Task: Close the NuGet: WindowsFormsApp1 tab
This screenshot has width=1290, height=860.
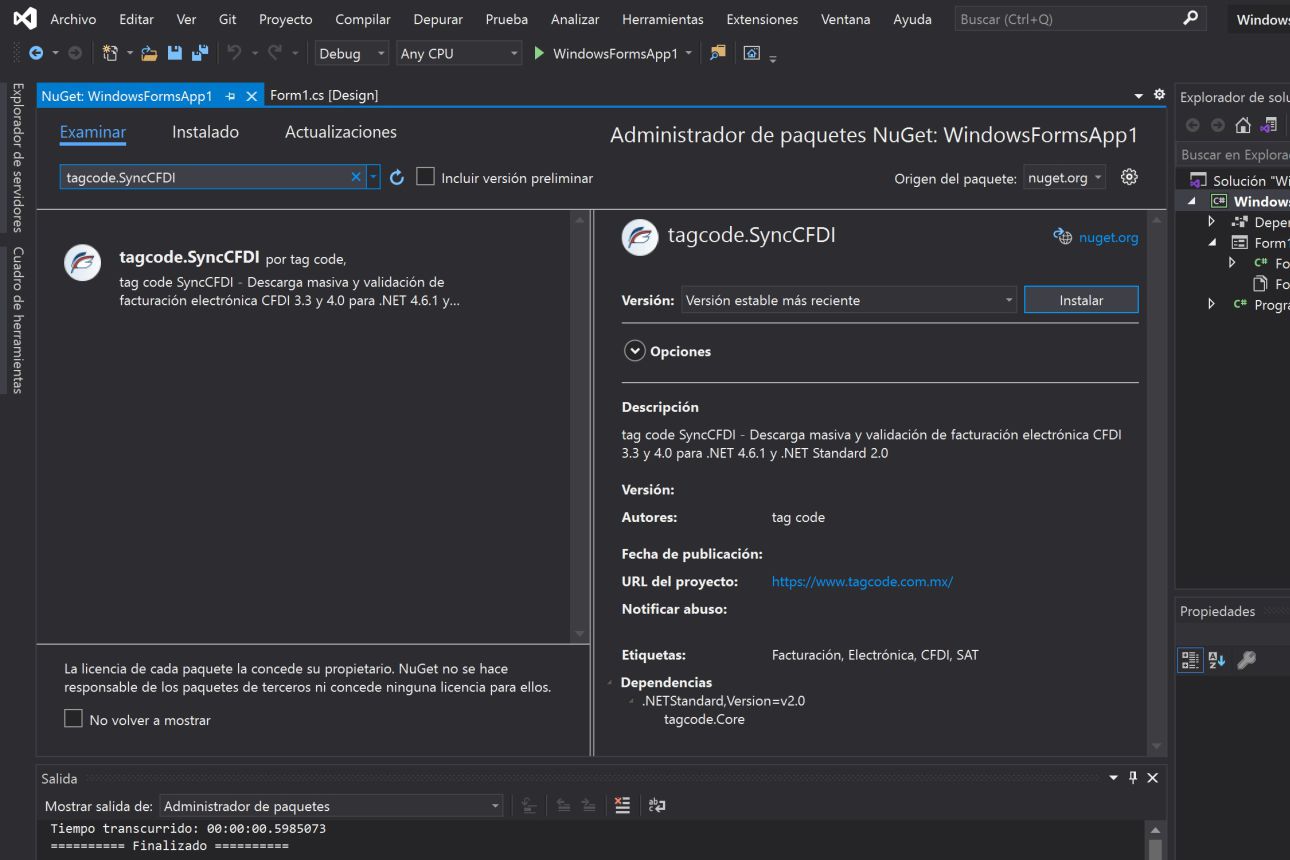Action: tap(251, 96)
